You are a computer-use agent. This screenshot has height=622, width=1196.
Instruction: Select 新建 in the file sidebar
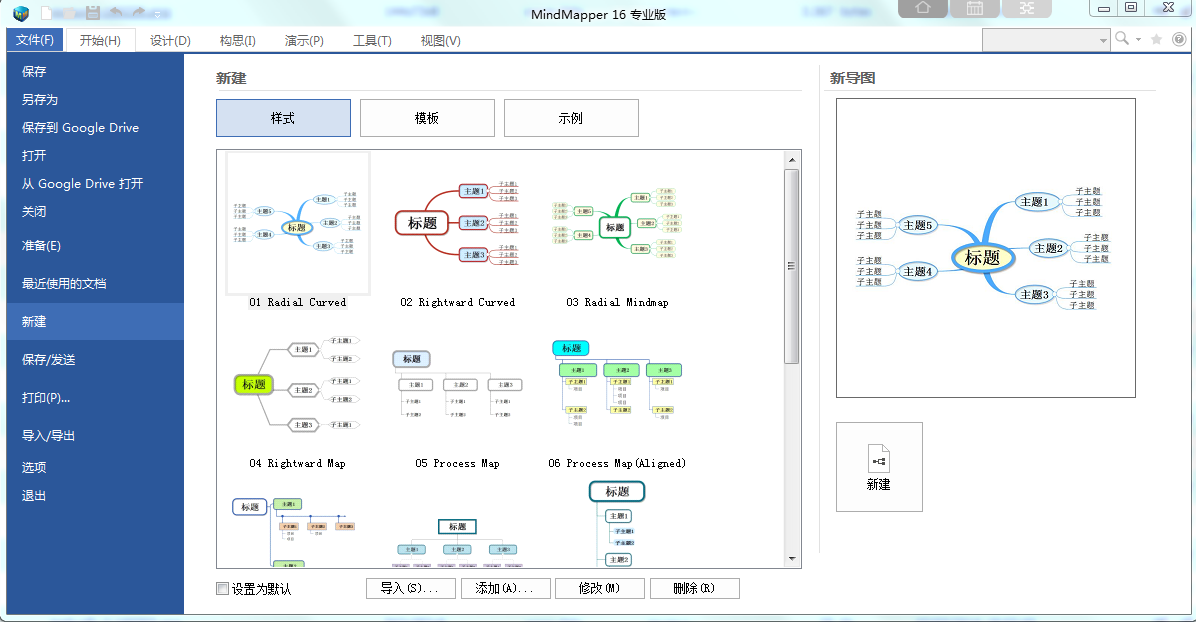pos(95,321)
